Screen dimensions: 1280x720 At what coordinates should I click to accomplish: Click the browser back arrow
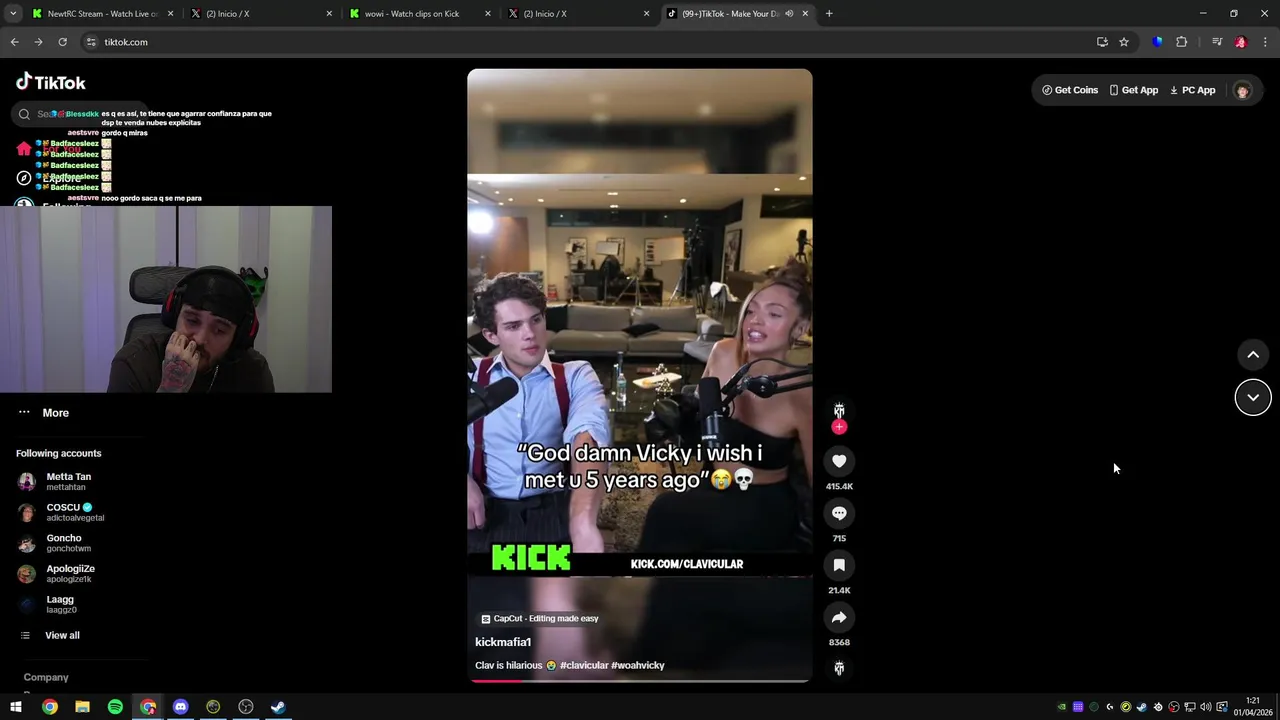point(14,42)
